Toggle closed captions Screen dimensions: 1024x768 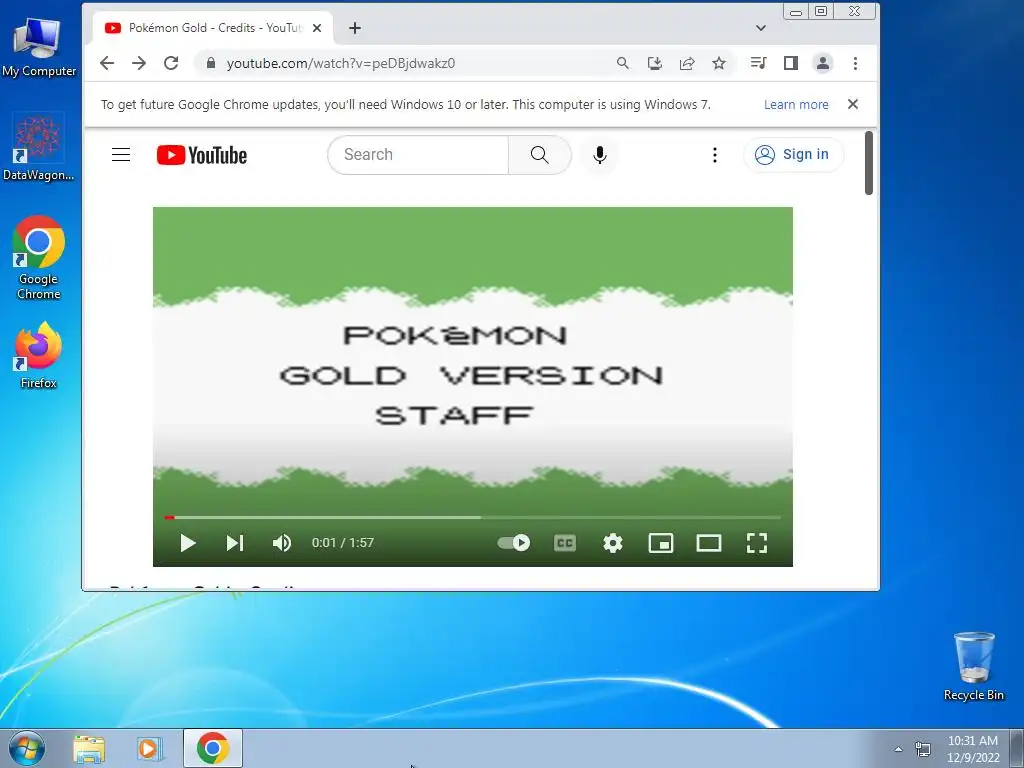point(565,543)
